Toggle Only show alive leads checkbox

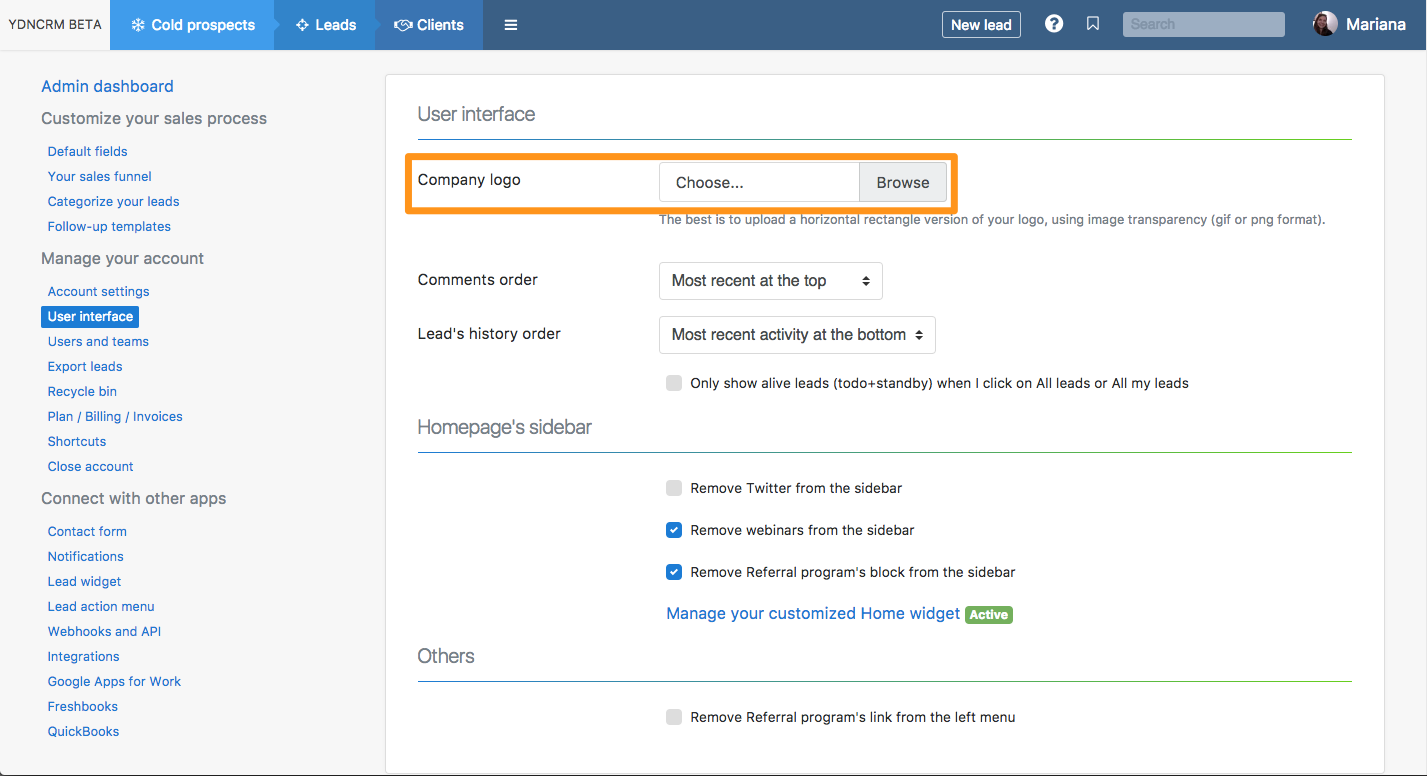tap(674, 383)
